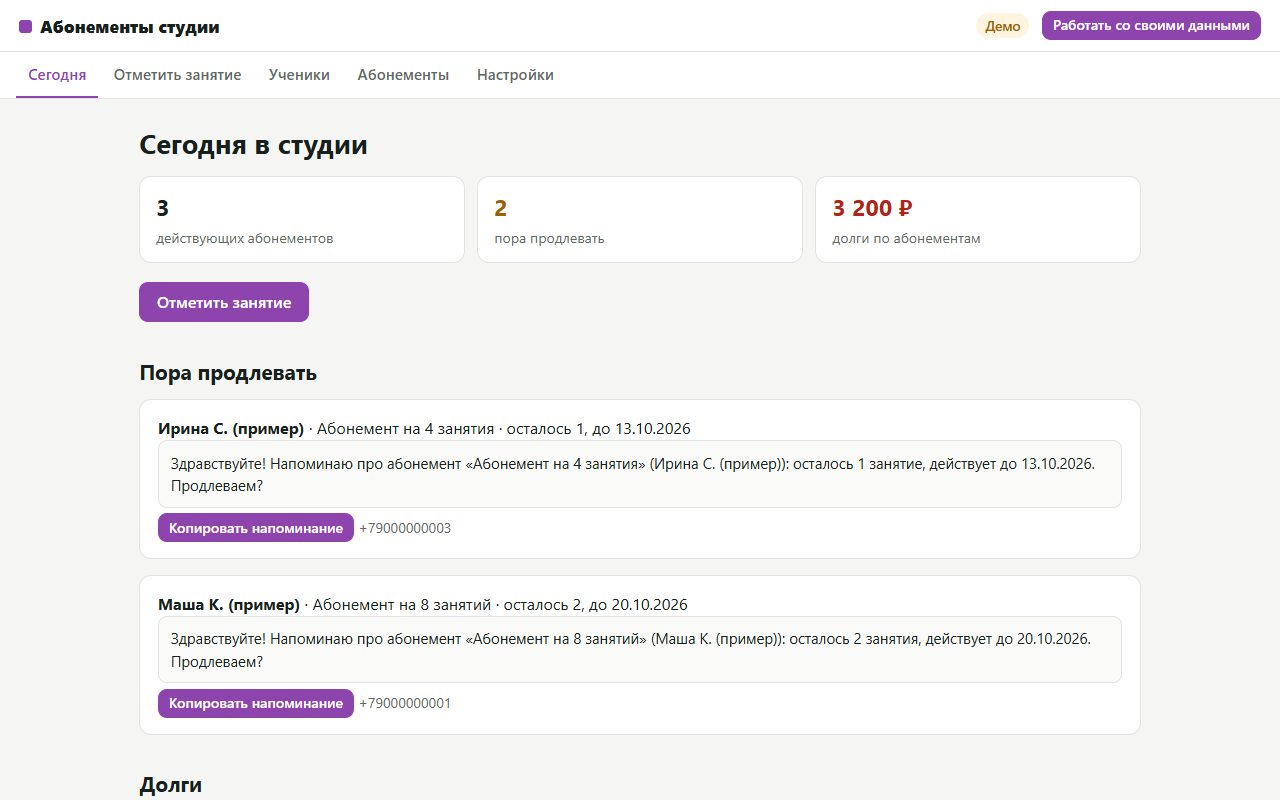Switch to the Отметить занятие tab
Image resolution: width=1280 pixels, height=800 pixels.
click(177, 75)
